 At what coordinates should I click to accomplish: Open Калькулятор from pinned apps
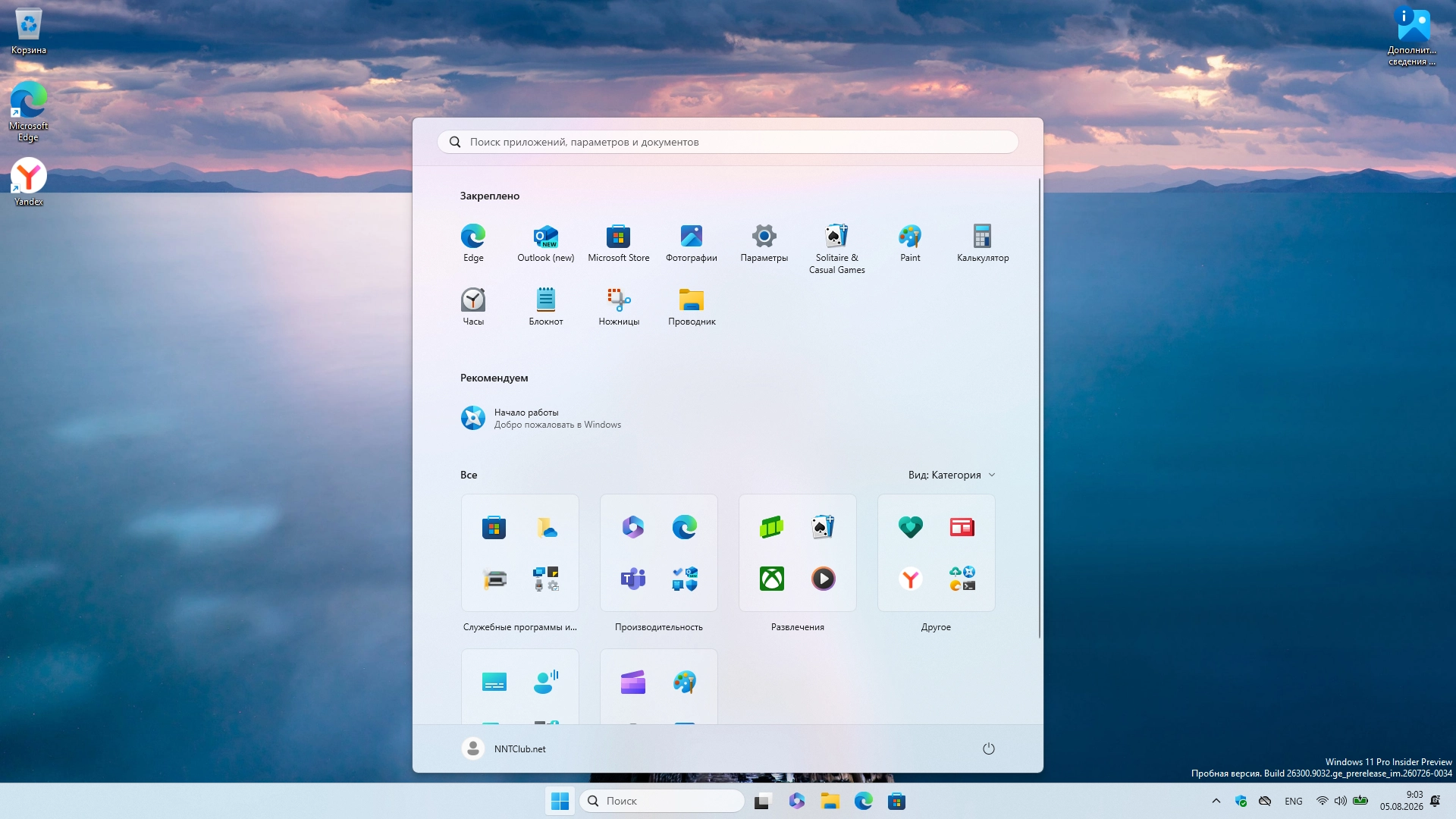click(x=983, y=243)
